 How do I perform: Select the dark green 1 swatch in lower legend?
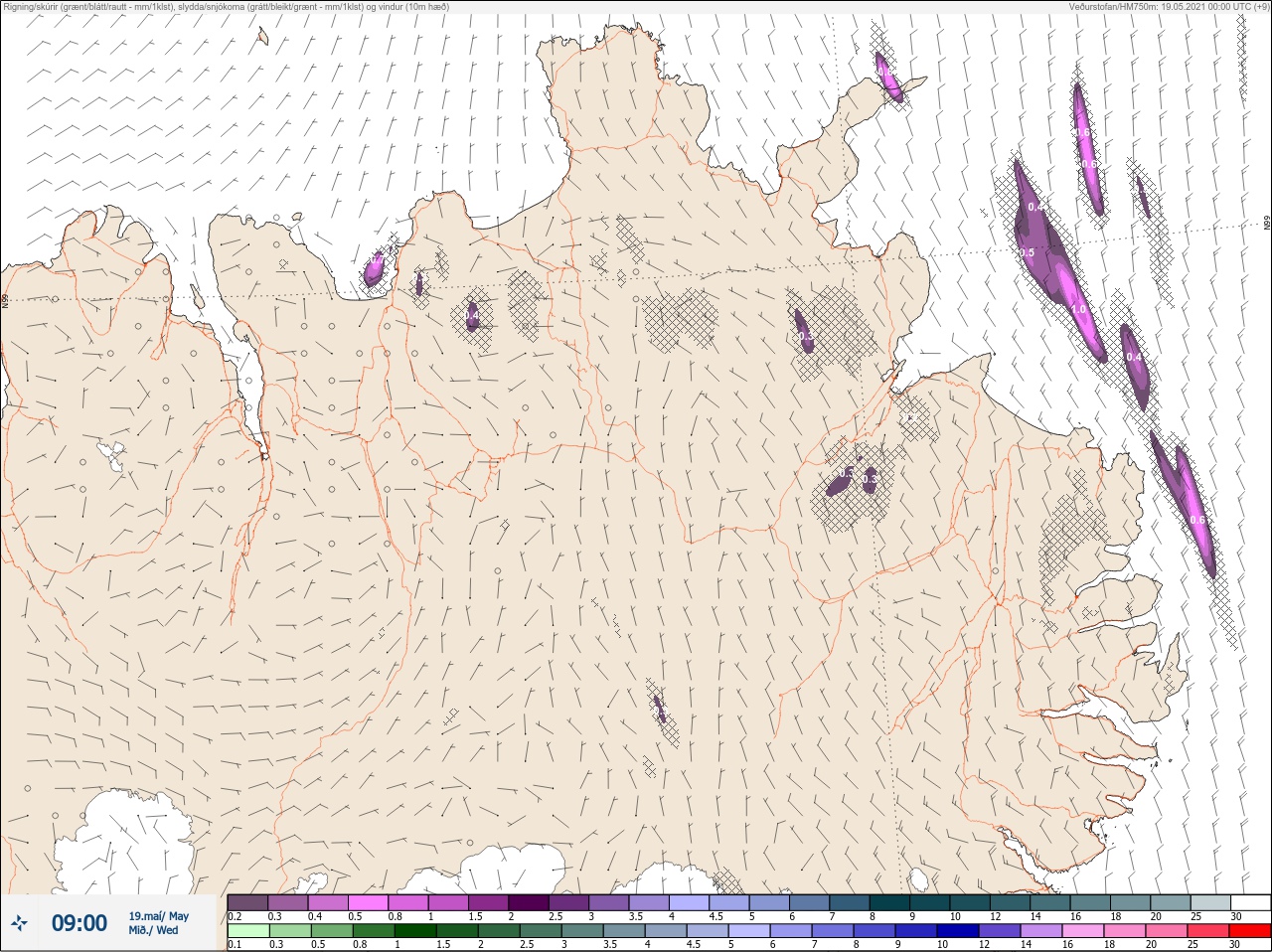(415, 931)
